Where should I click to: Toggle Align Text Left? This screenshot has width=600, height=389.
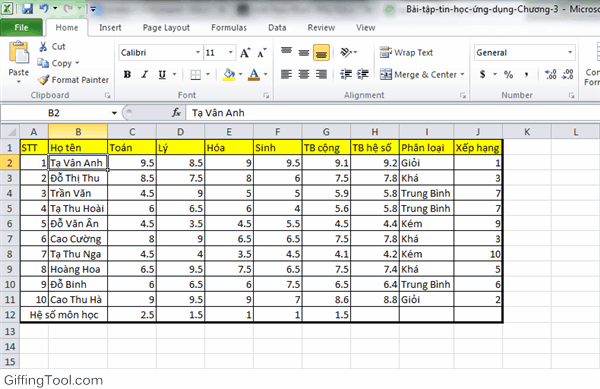[x=286, y=74]
